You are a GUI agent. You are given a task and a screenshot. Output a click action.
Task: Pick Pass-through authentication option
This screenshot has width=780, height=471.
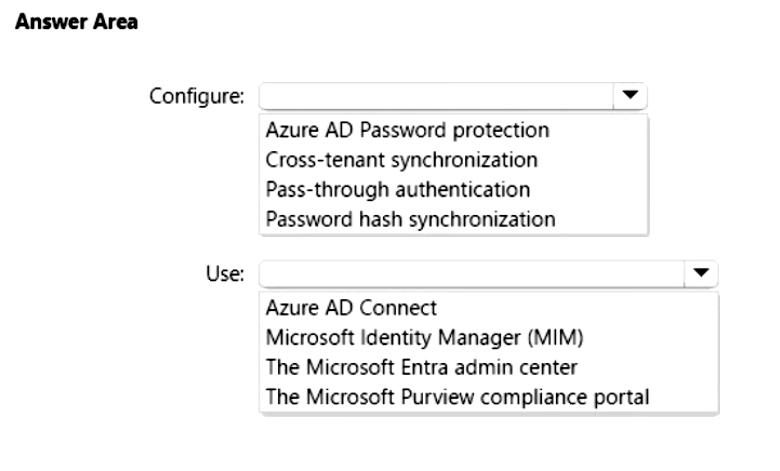click(x=398, y=189)
